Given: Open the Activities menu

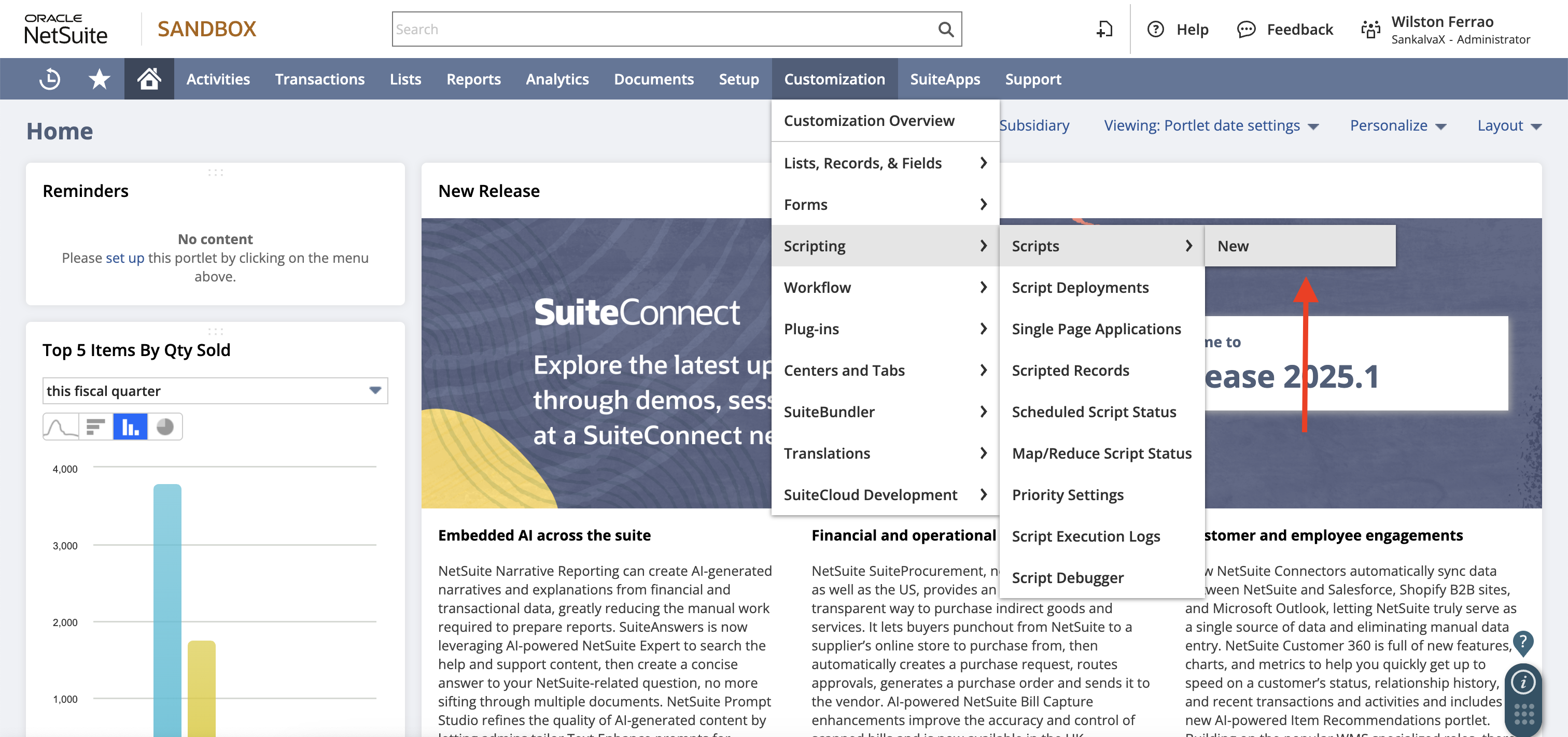Looking at the screenshot, I should [218, 79].
